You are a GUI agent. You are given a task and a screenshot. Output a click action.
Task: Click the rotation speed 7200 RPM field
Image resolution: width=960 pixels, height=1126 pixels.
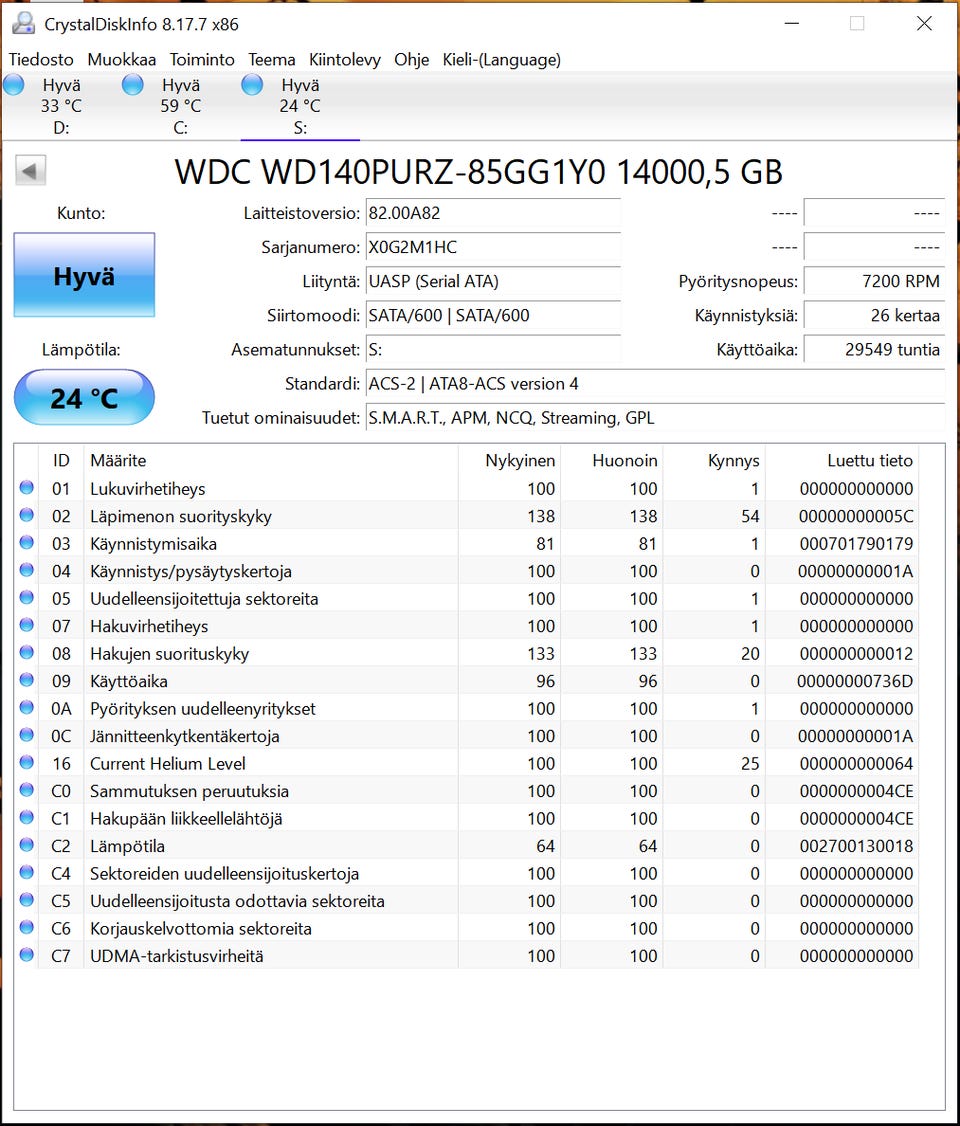pyautogui.click(x=874, y=282)
